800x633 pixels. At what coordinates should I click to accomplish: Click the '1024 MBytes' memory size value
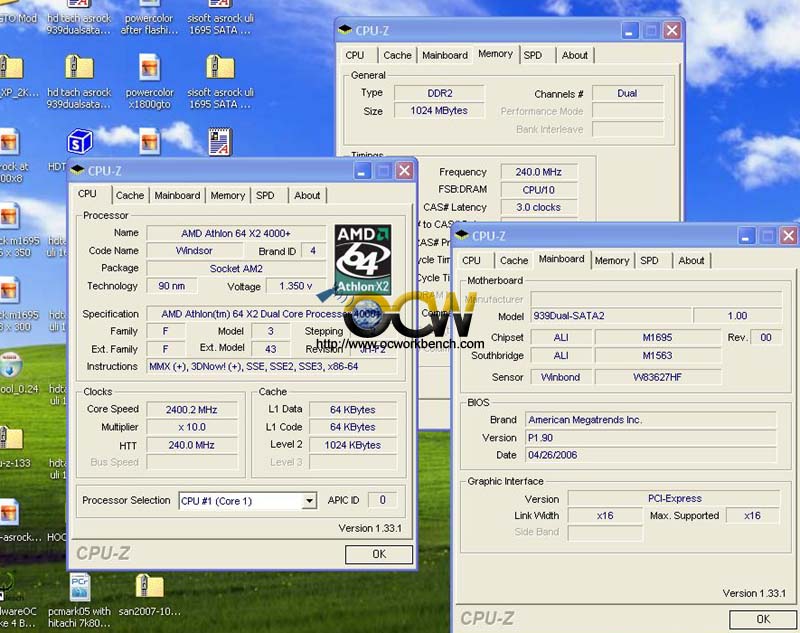(x=439, y=111)
